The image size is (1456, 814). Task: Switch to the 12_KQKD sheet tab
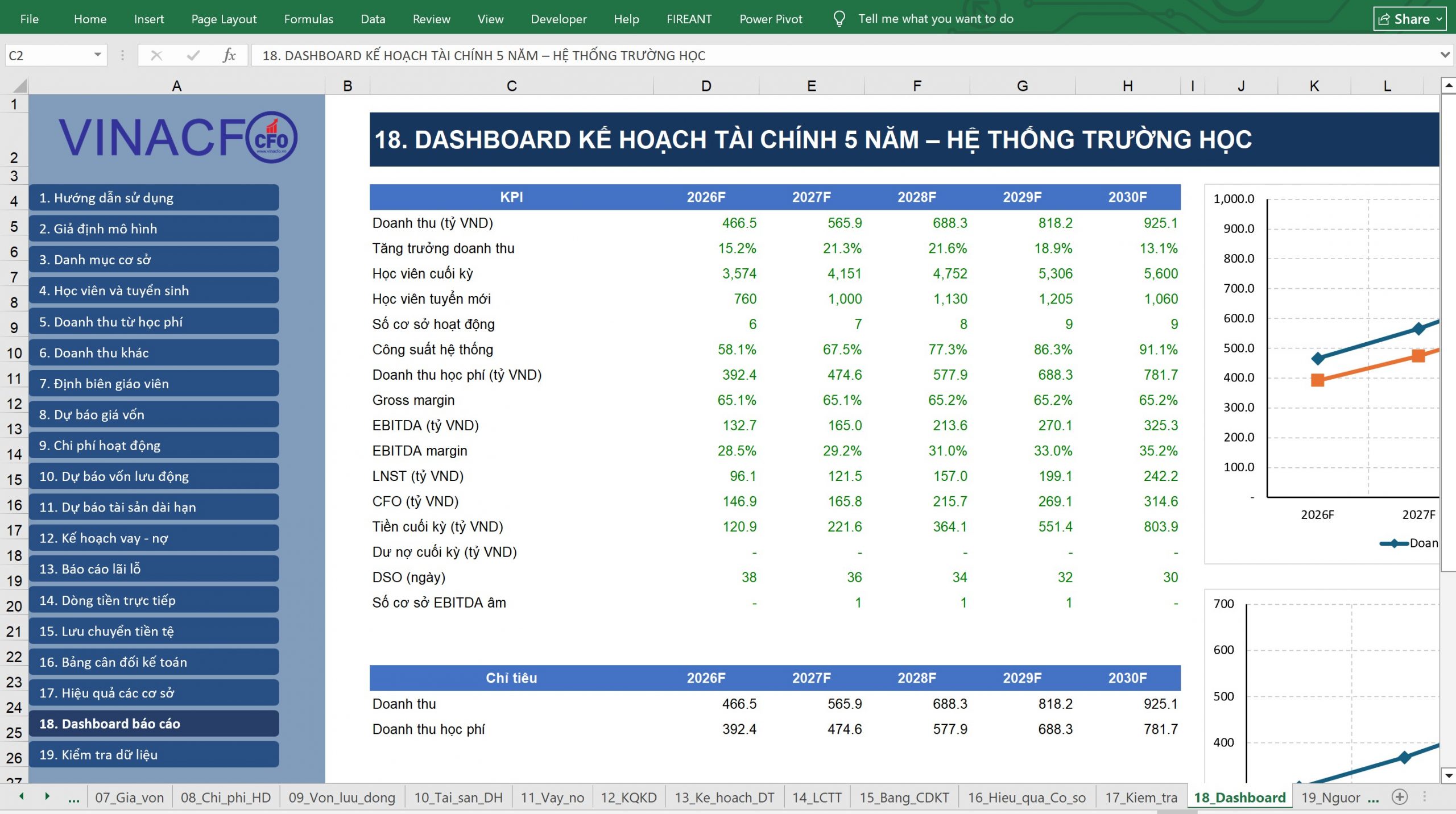(x=628, y=797)
